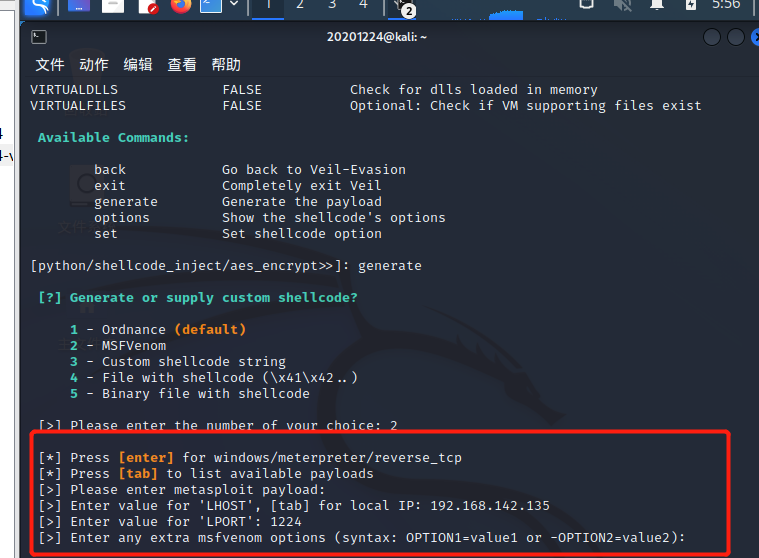Click the terminal window title icon
Viewport: 759px width, 558px height.
39,37
